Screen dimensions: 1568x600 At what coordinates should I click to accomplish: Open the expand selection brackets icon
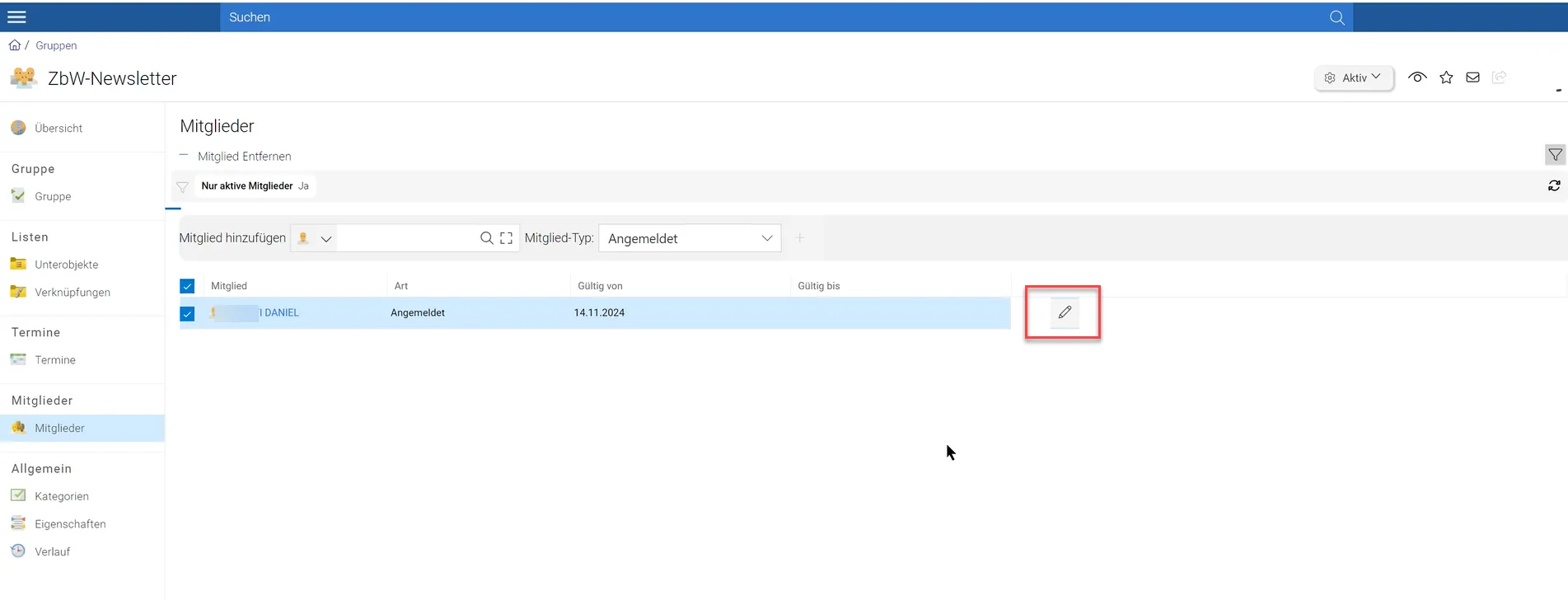tap(506, 238)
